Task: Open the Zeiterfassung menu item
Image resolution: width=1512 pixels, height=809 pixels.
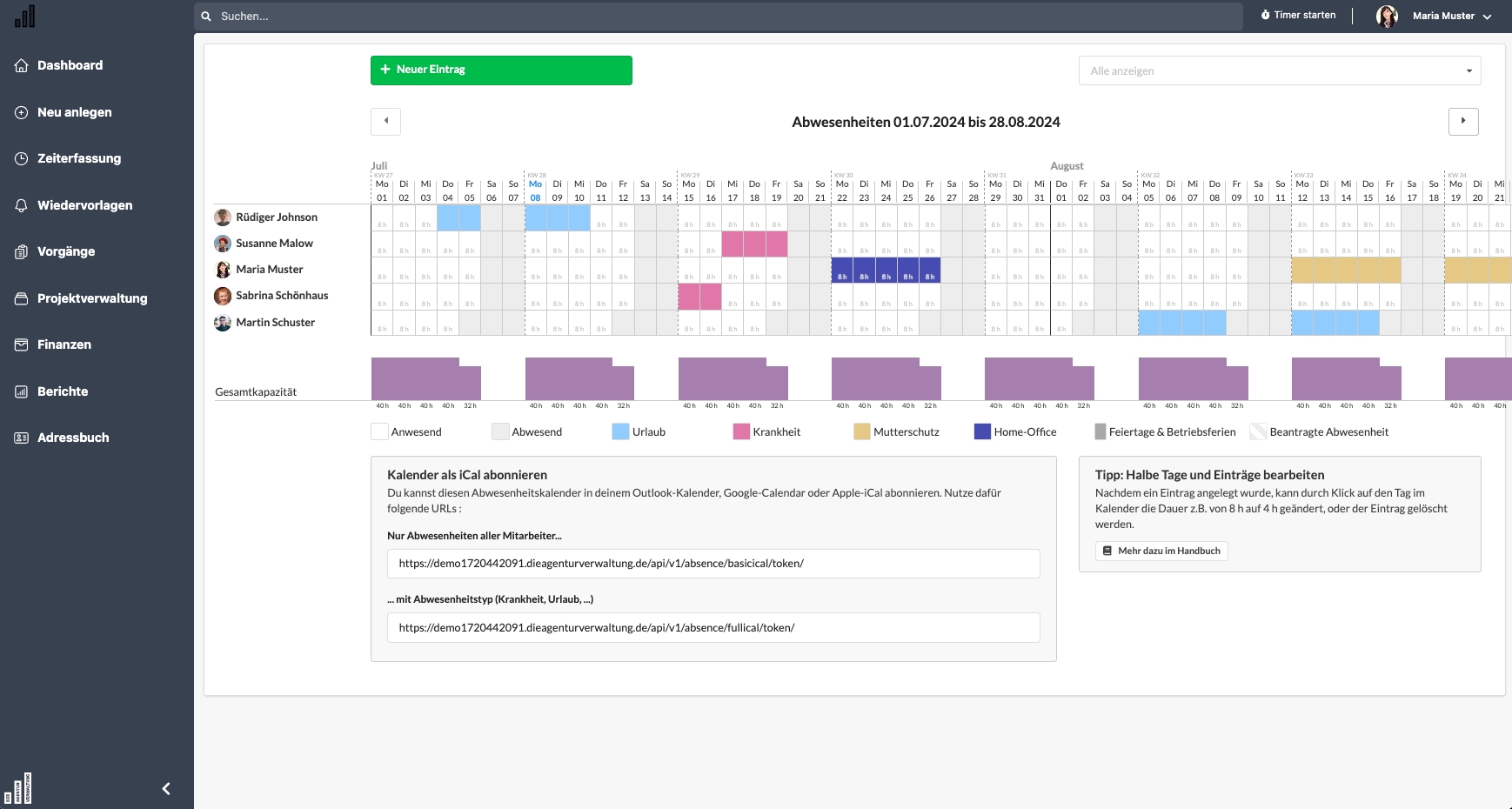Action: coord(79,158)
